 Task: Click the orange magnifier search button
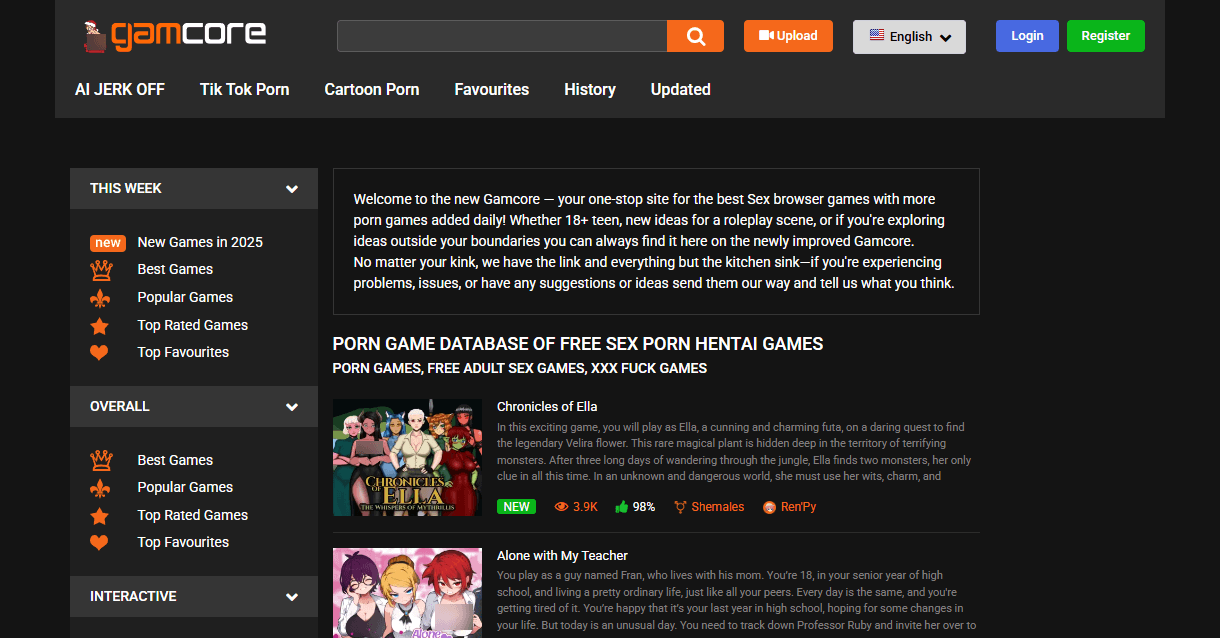coord(696,36)
